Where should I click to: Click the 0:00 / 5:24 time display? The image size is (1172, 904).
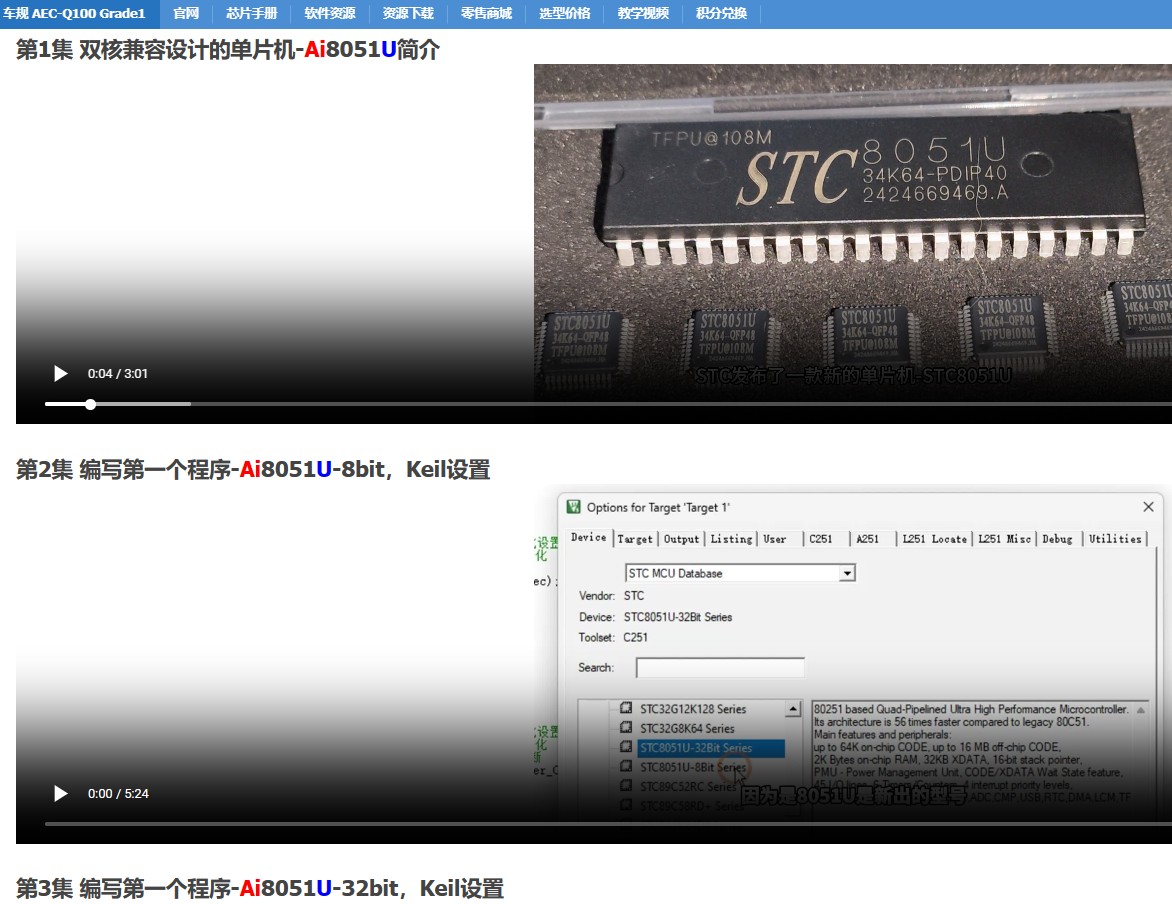[118, 793]
